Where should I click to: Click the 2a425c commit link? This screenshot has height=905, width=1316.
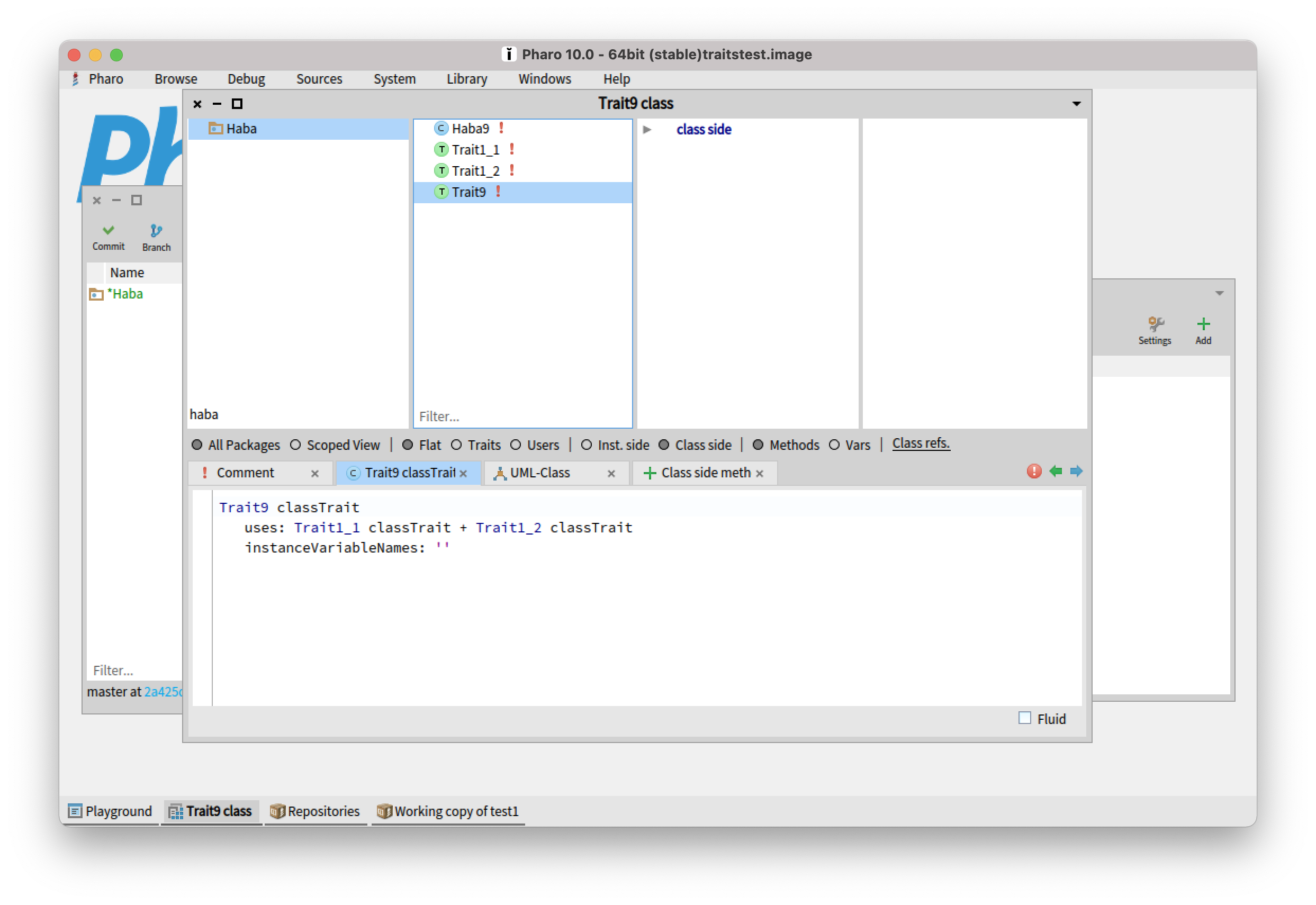pos(164,692)
